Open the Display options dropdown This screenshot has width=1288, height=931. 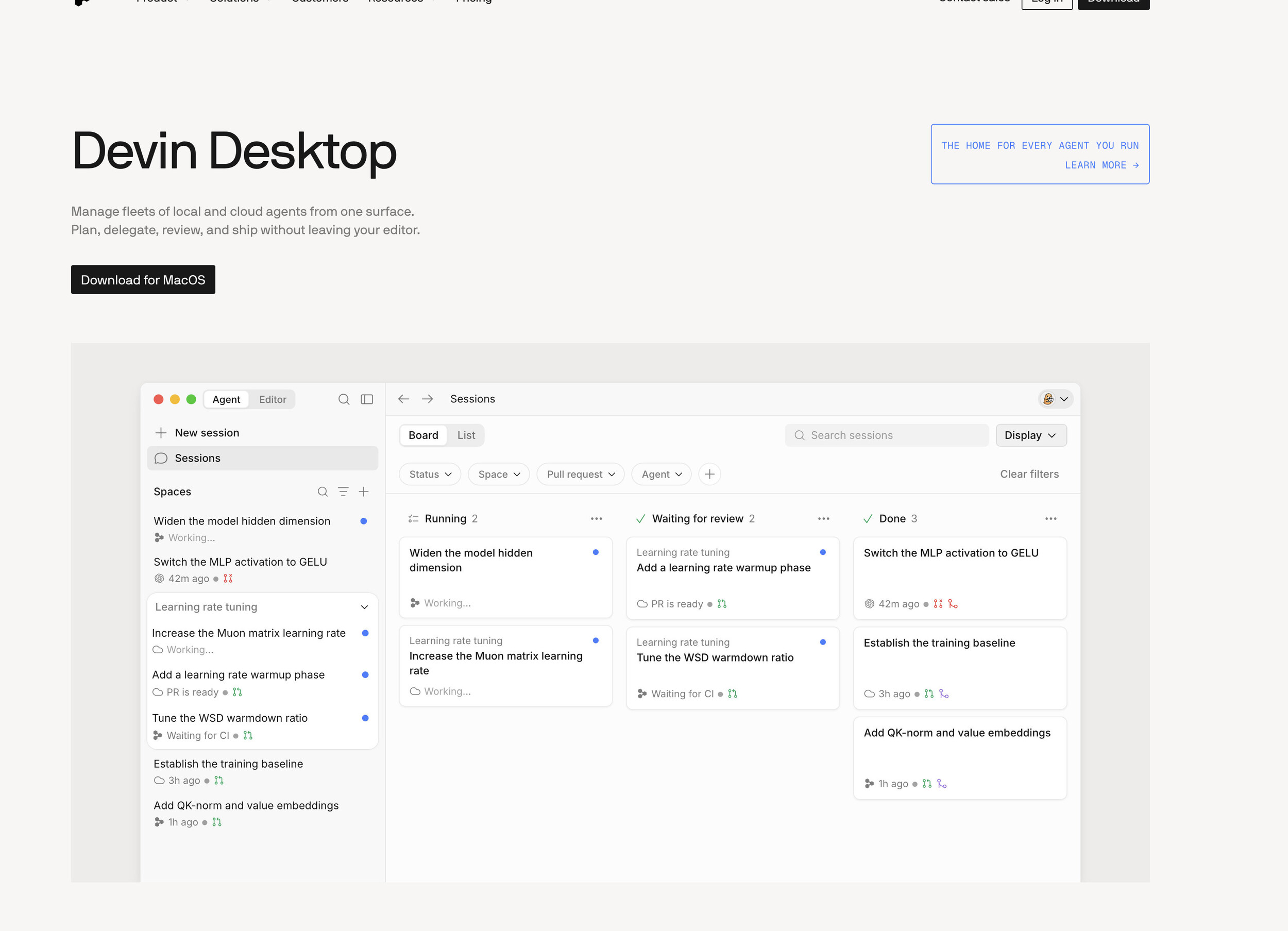point(1031,435)
